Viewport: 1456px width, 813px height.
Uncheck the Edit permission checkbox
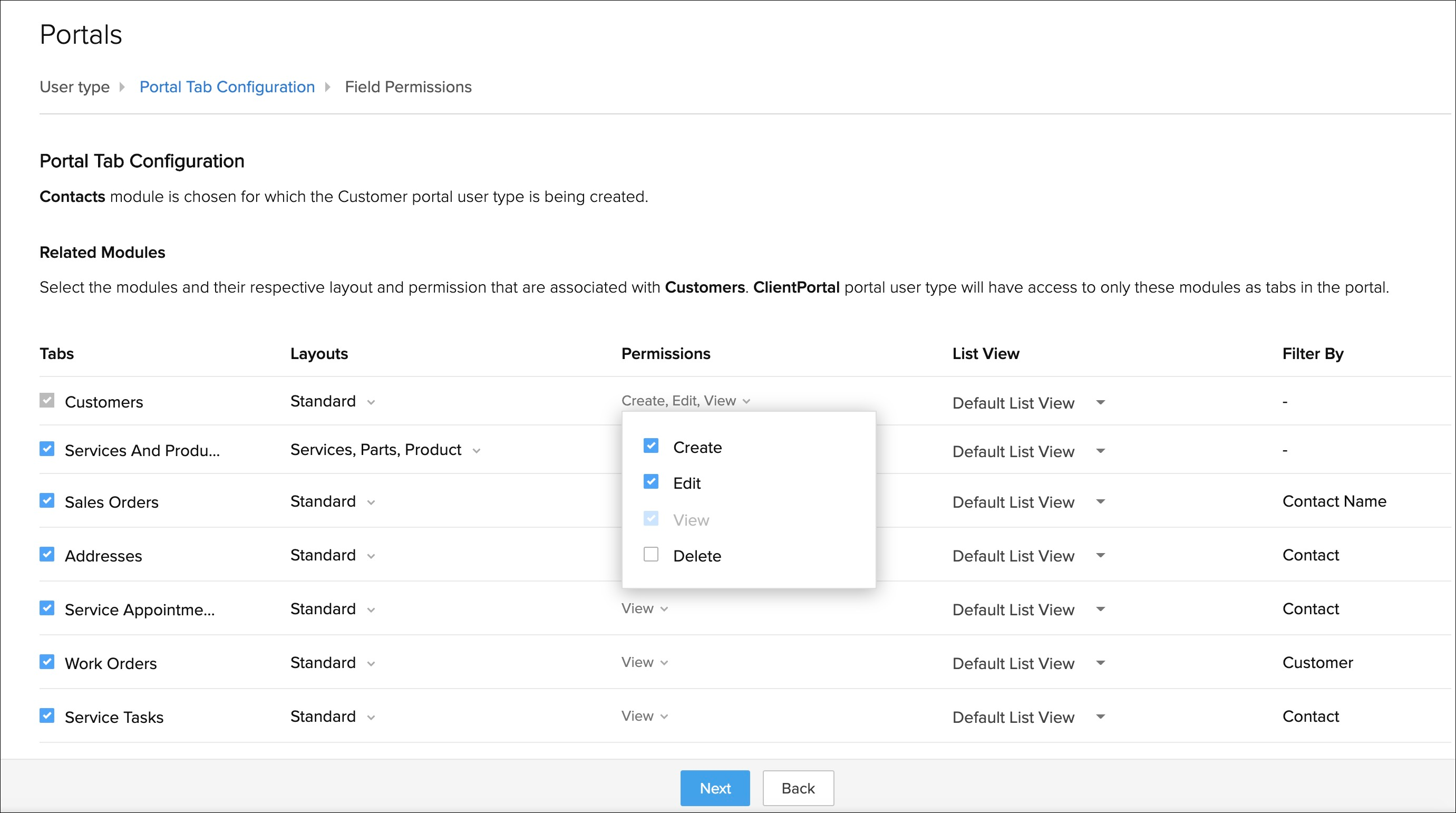point(651,482)
